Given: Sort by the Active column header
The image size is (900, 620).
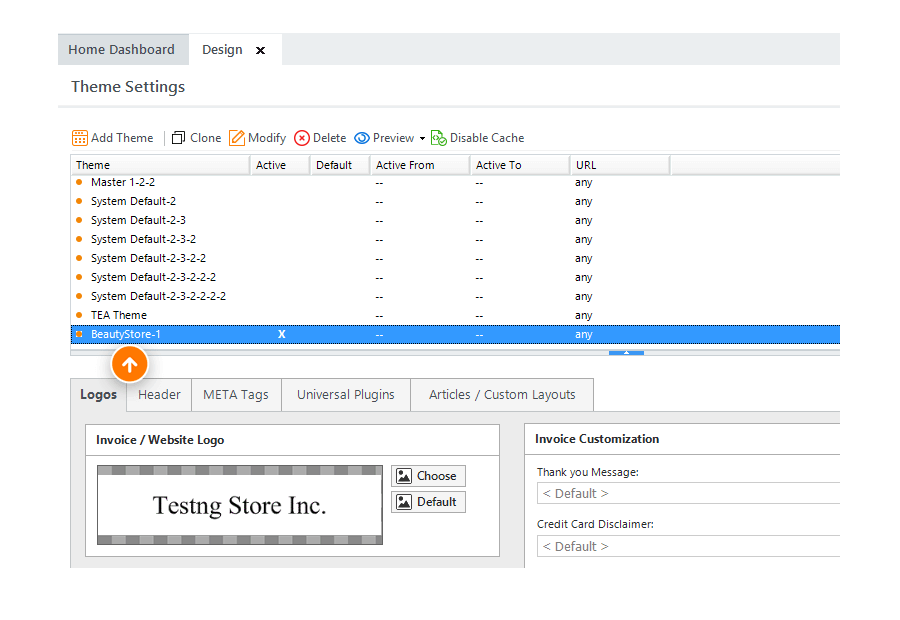Looking at the screenshot, I should coord(280,165).
